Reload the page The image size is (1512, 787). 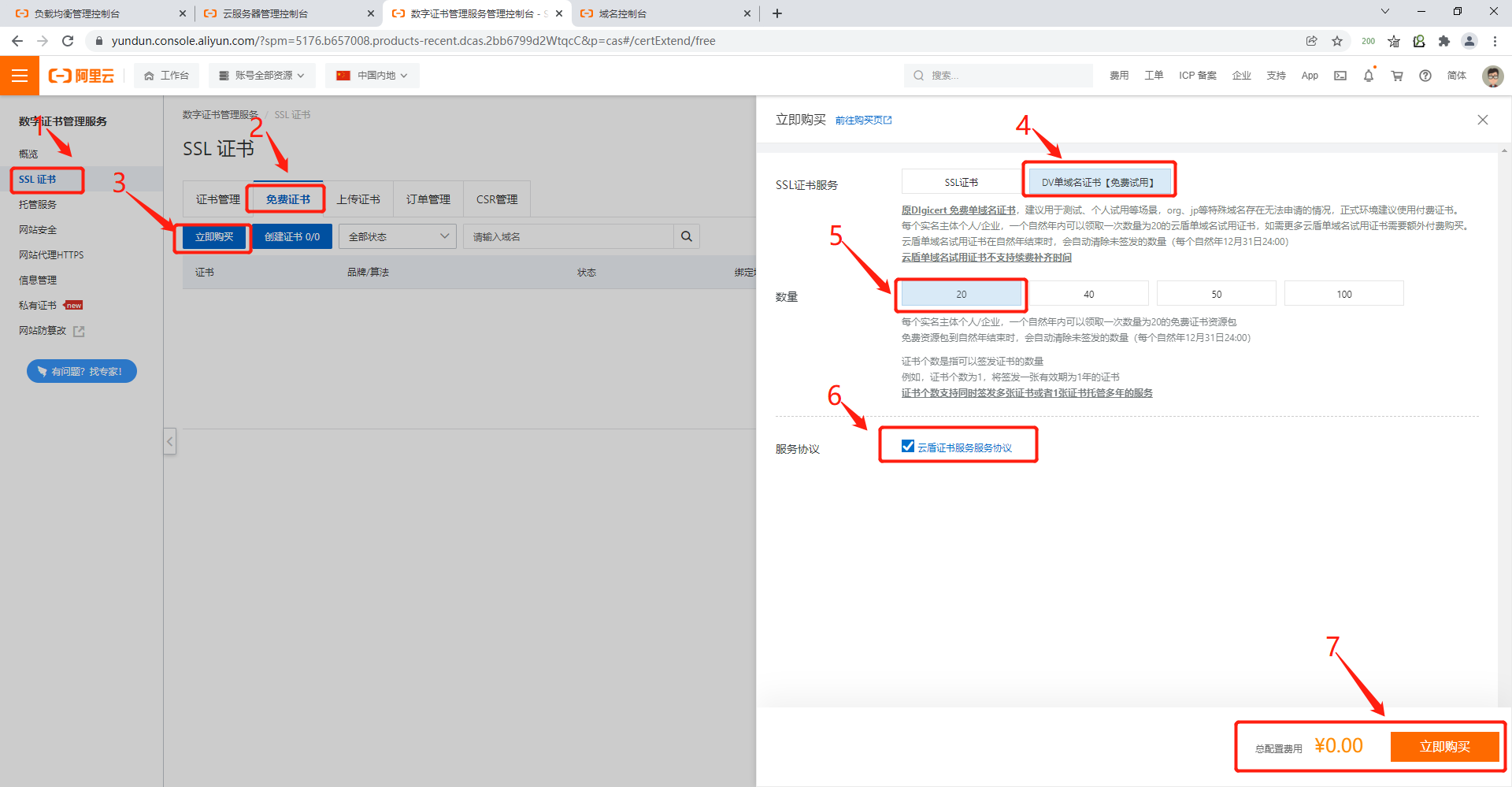pyautogui.click(x=68, y=41)
